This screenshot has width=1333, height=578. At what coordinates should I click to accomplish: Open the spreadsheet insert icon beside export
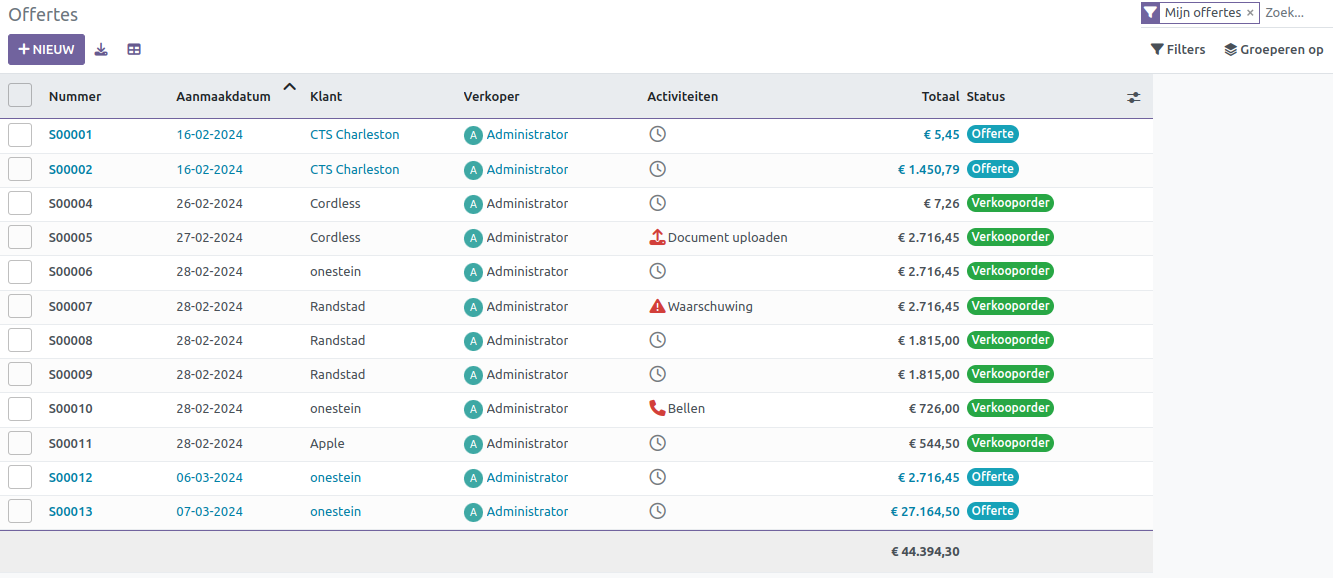click(x=134, y=49)
